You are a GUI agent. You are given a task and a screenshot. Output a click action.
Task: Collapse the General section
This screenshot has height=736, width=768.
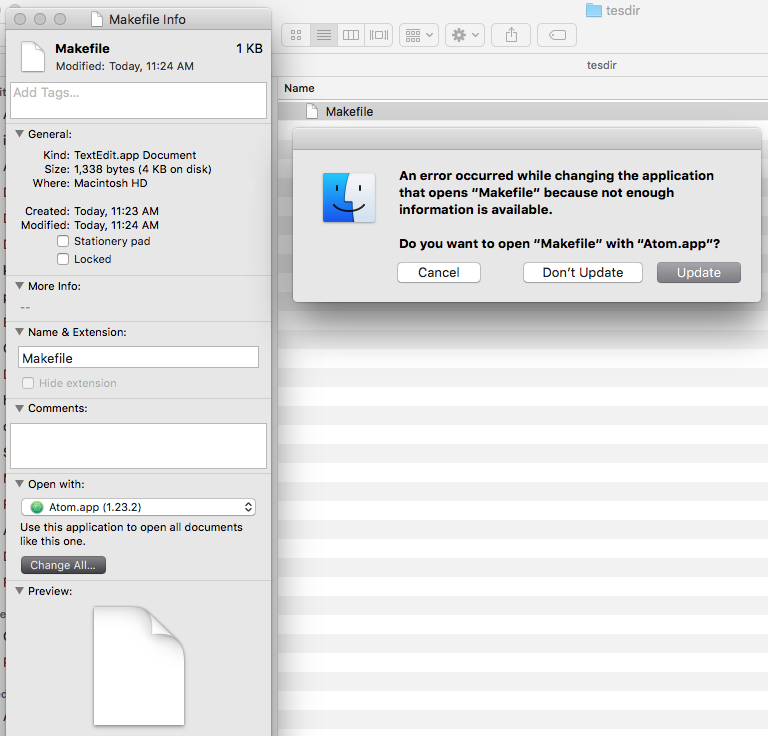[20, 134]
